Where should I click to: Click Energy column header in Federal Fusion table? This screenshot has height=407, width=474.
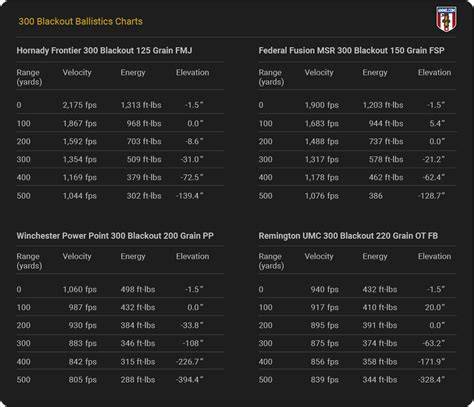click(375, 73)
